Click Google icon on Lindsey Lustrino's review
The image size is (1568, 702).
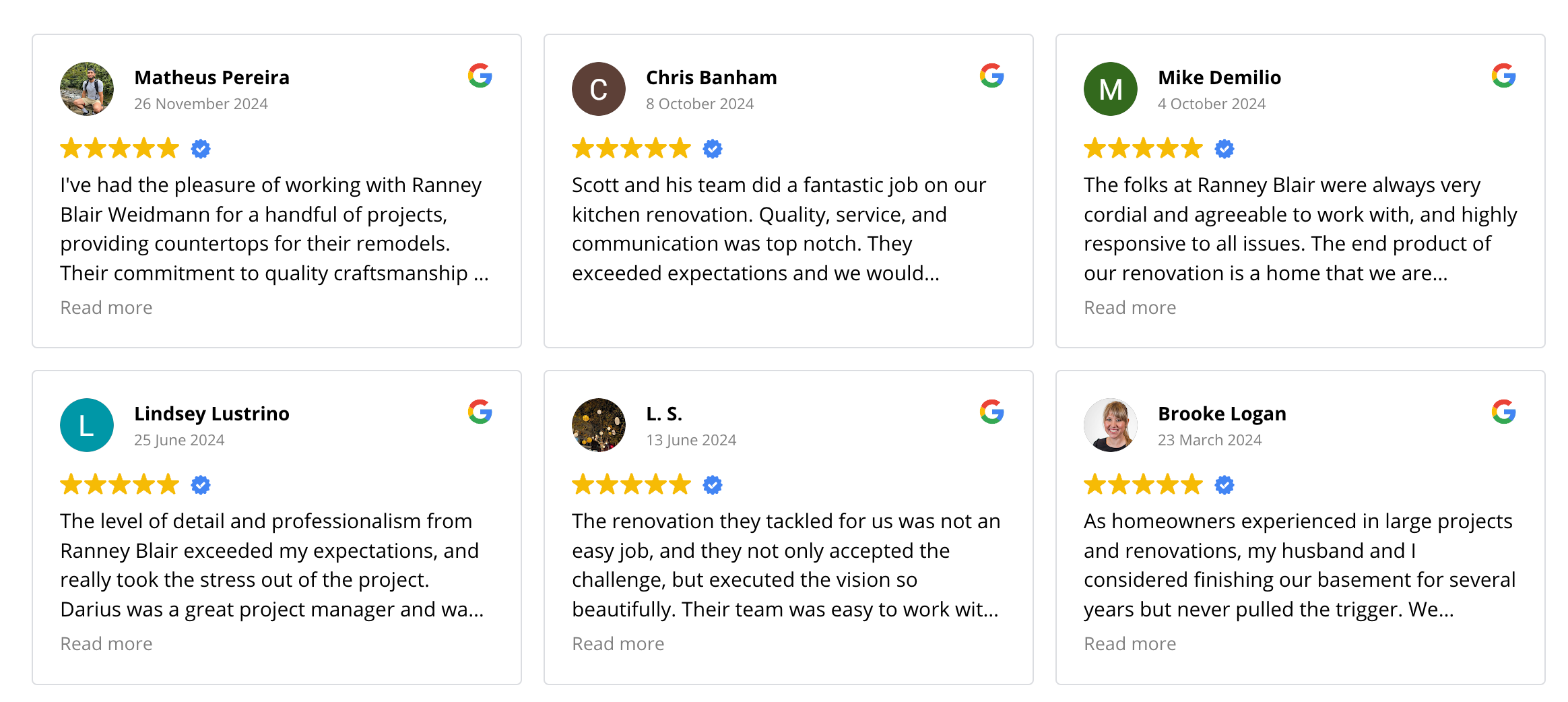point(480,412)
